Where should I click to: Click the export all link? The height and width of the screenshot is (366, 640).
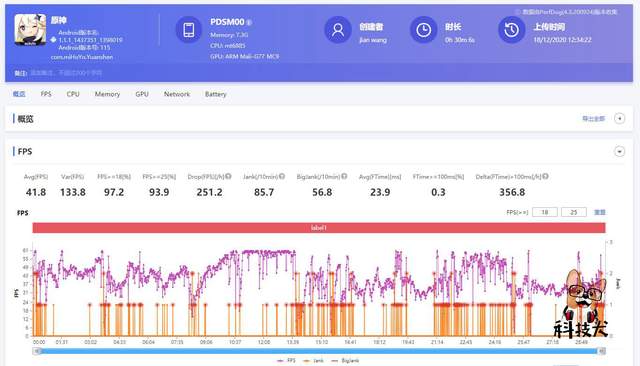593,119
